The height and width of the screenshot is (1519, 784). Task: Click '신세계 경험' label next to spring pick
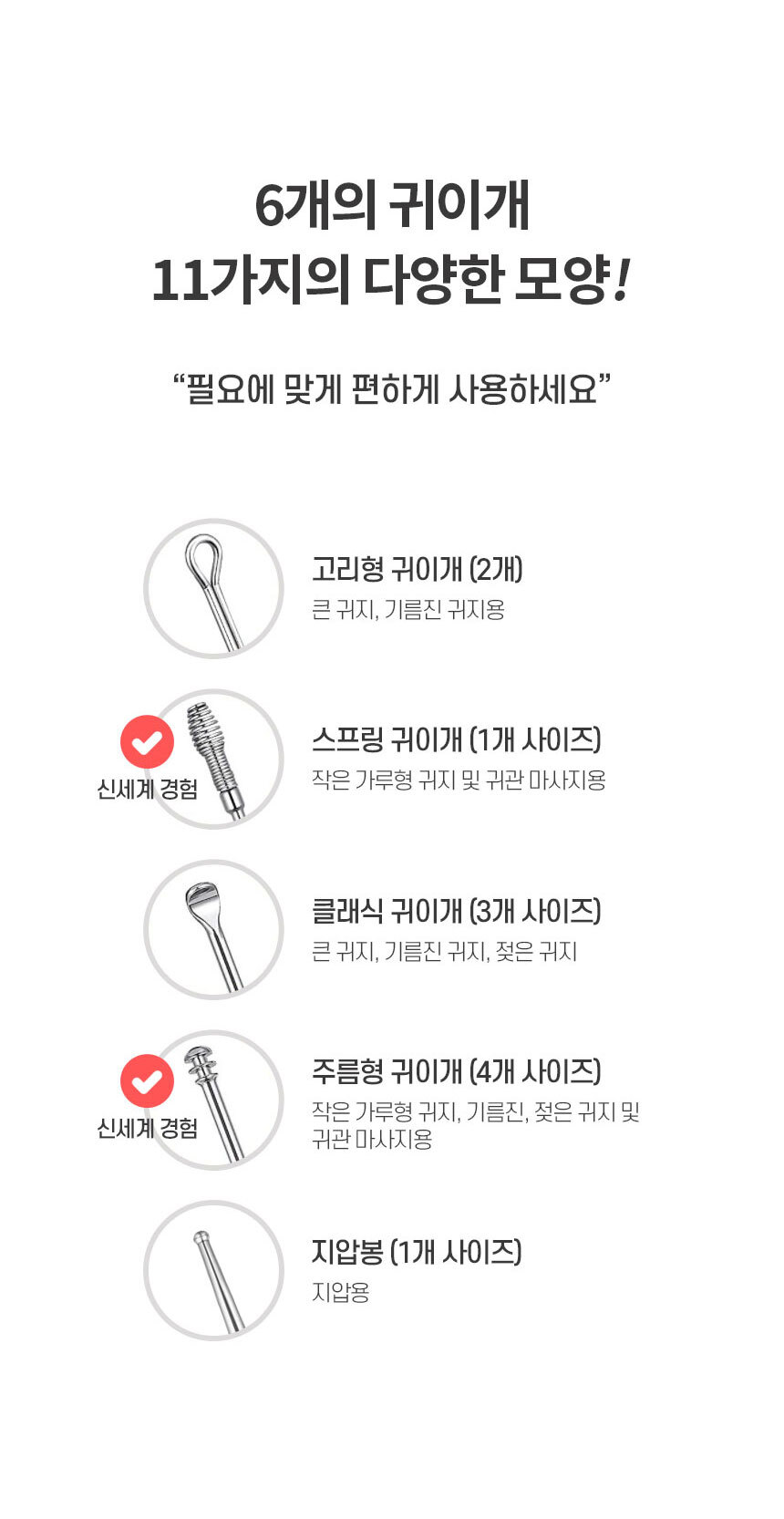147,789
